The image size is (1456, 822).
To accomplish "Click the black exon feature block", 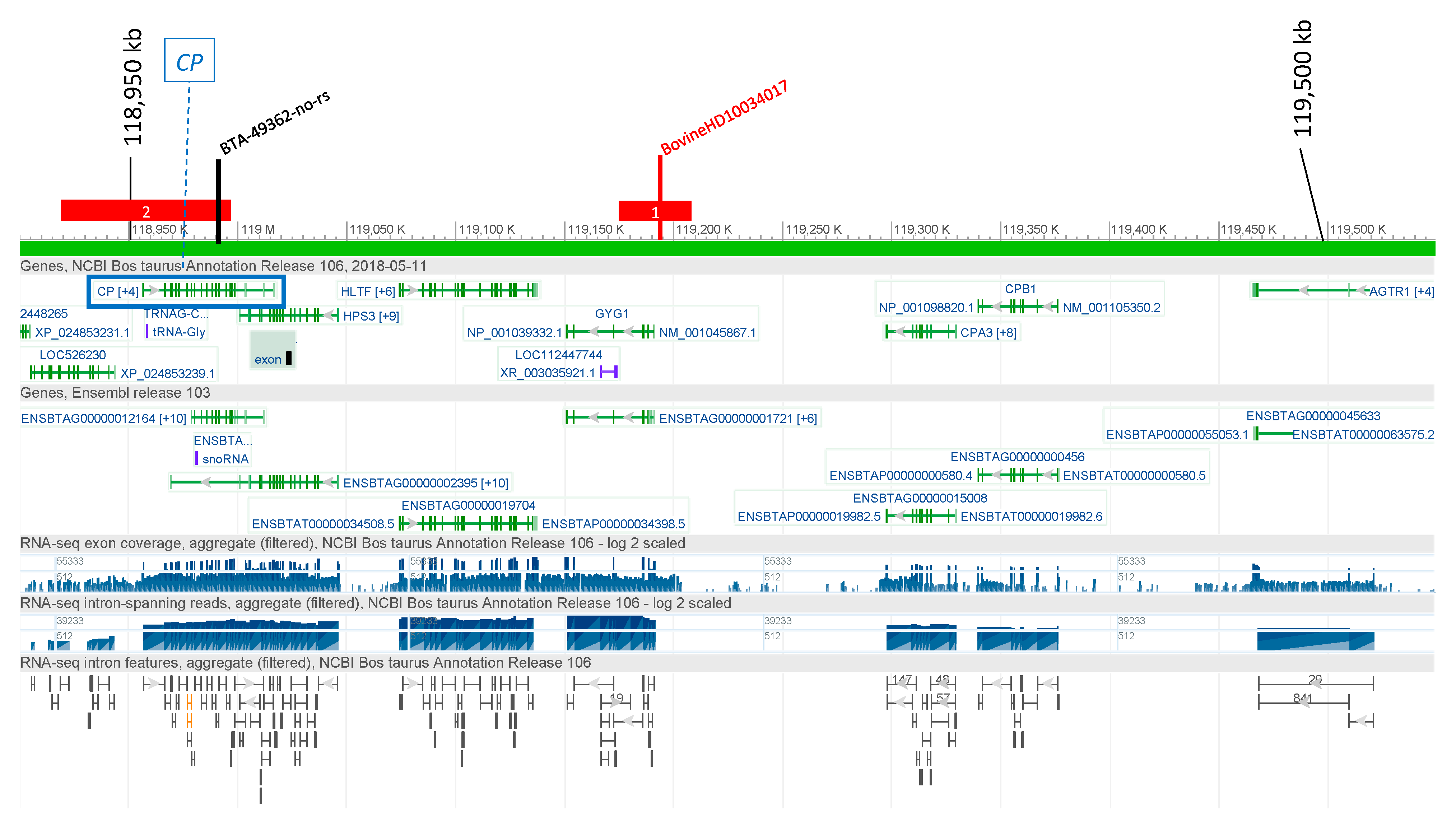I will [x=289, y=358].
